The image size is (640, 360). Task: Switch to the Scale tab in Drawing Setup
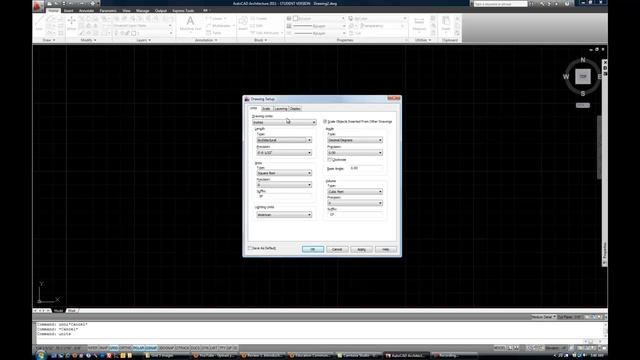tap(266, 109)
